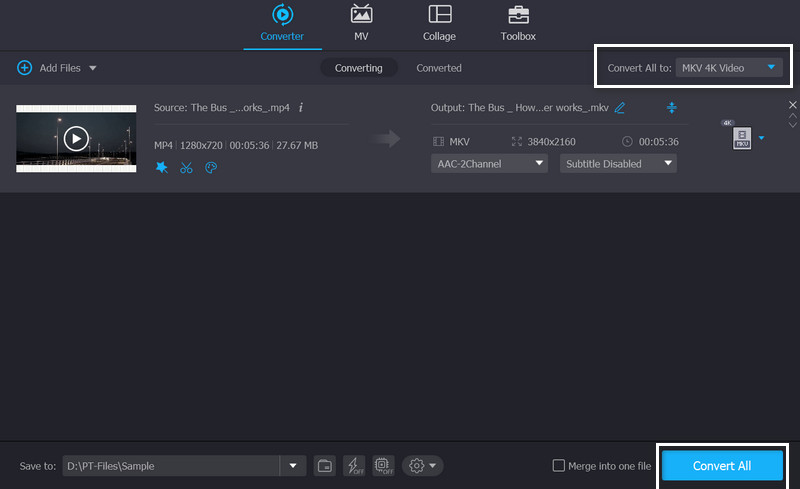The image size is (800, 489).
Task: Click the magic wand edit effects icon
Action: pyautogui.click(x=161, y=168)
